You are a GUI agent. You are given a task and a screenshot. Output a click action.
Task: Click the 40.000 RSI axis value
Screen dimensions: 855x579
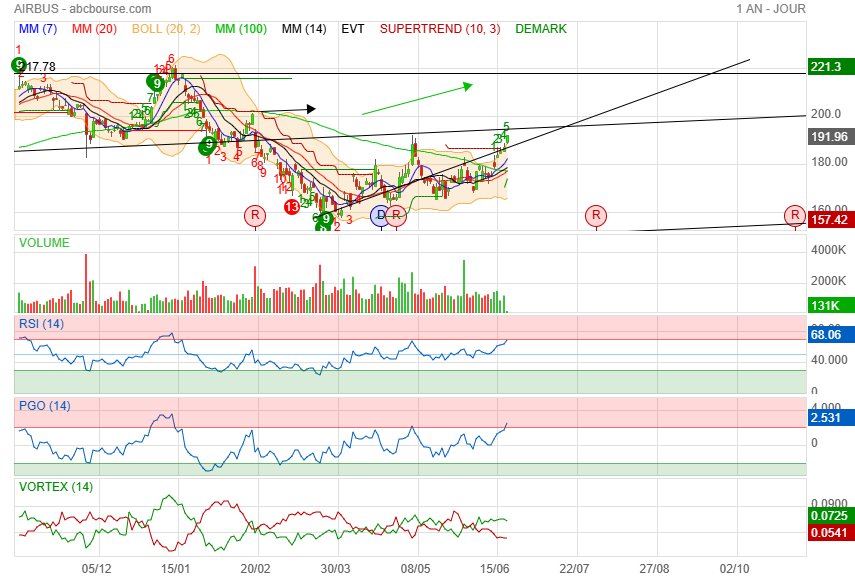[829, 360]
